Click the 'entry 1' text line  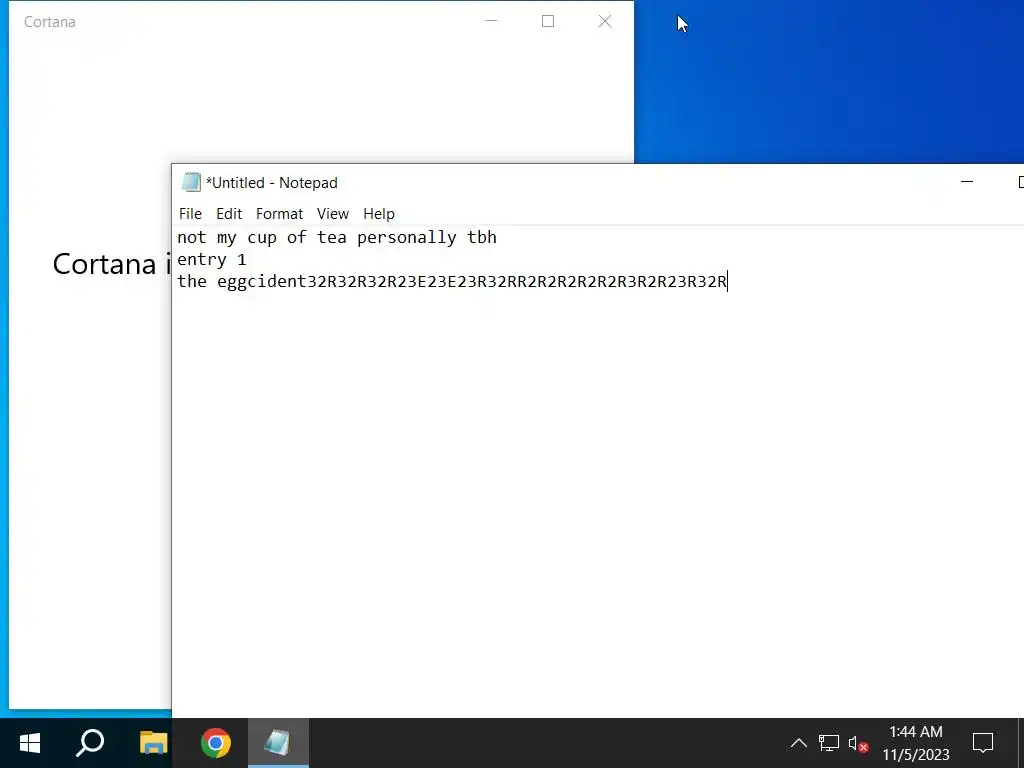(x=212, y=259)
